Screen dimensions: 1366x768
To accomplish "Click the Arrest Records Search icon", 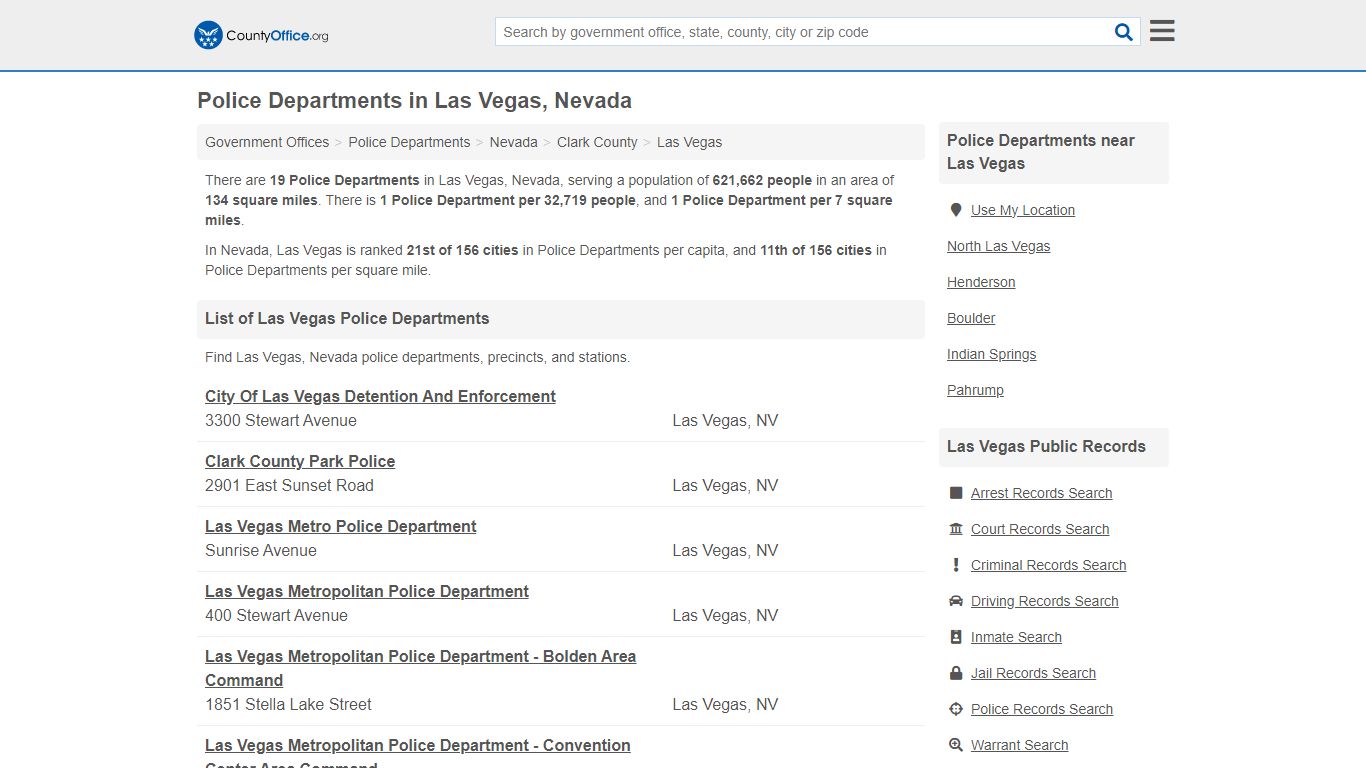I will [x=956, y=493].
